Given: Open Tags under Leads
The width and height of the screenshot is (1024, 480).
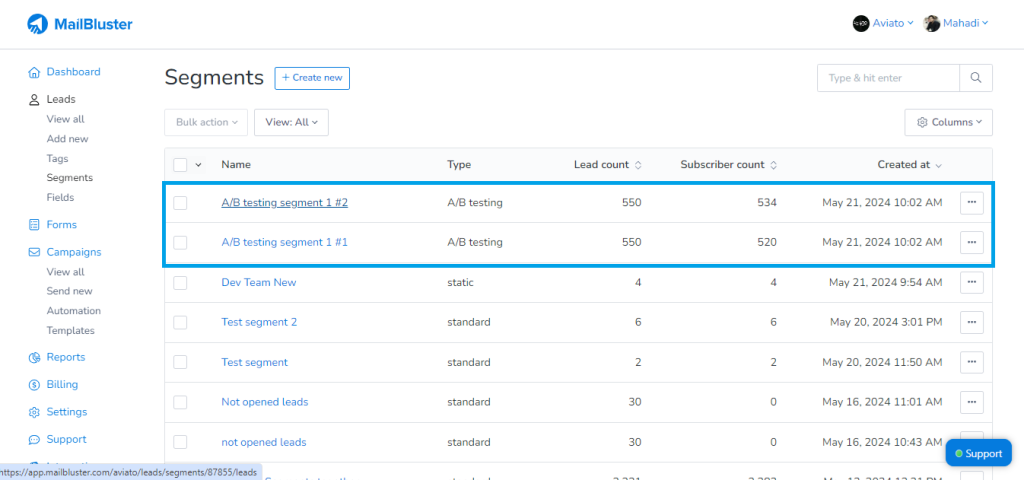Looking at the screenshot, I should [57, 158].
